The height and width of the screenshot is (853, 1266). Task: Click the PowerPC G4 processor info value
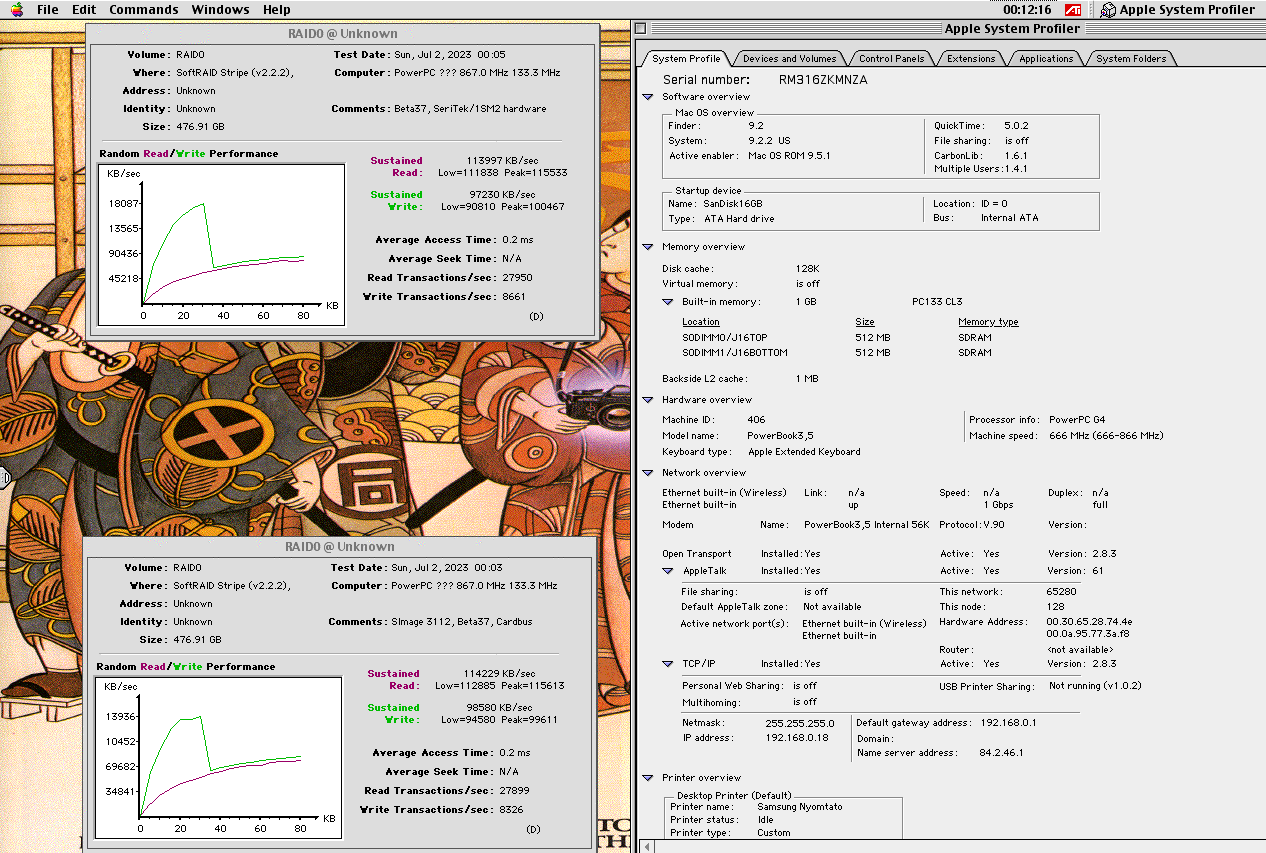tap(1077, 420)
